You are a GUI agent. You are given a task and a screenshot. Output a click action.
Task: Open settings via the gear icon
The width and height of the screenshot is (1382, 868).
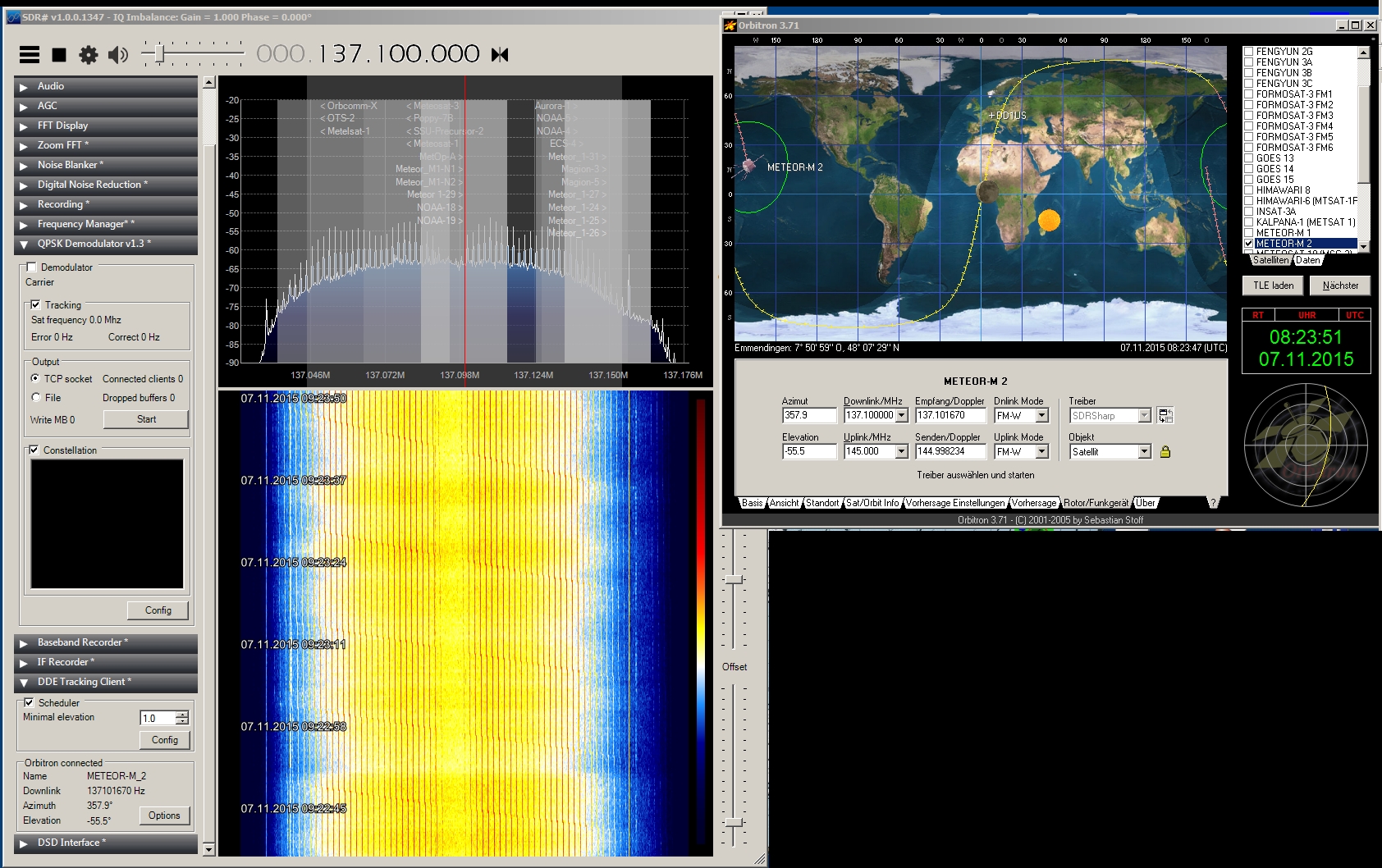click(x=88, y=55)
